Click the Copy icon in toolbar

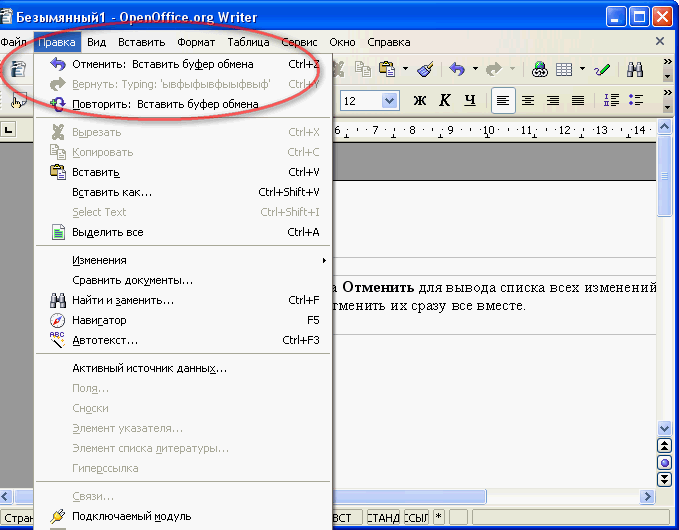coord(363,69)
